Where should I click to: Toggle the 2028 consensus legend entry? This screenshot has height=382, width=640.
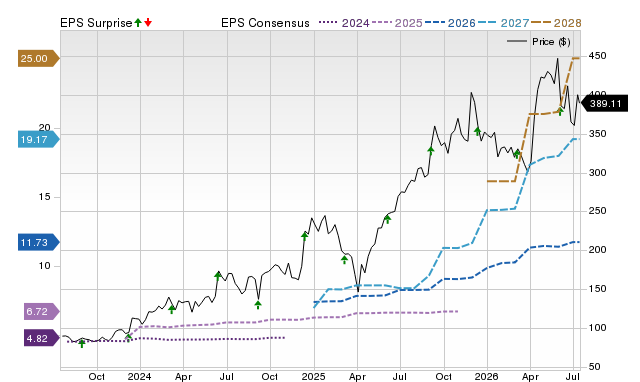556,23
